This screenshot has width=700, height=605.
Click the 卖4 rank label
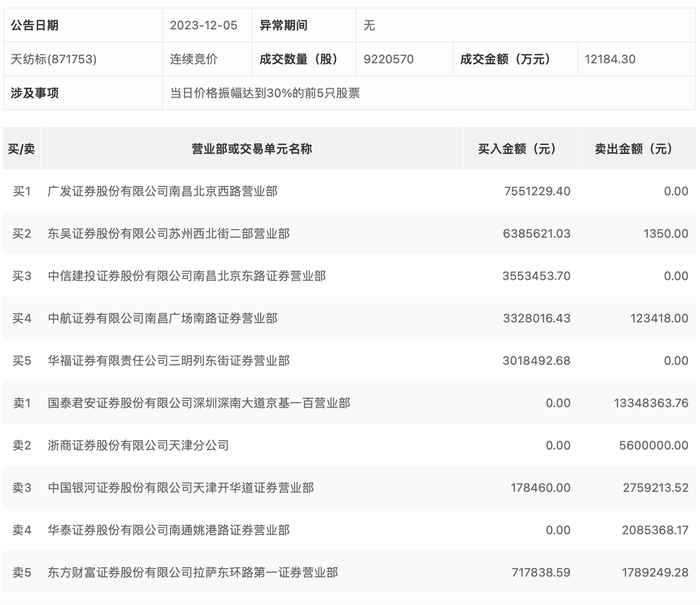(21, 530)
